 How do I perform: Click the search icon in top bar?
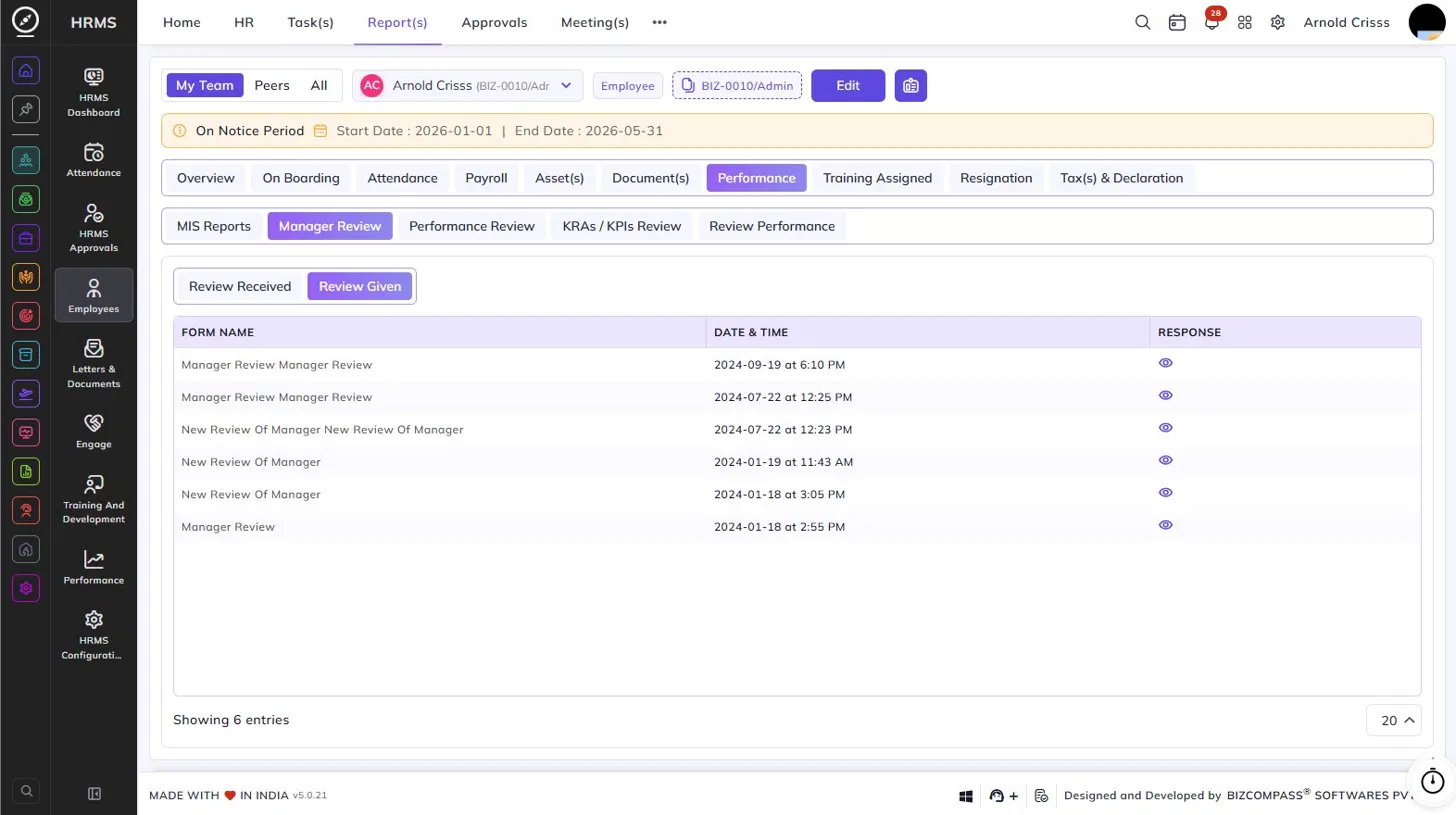(1143, 22)
